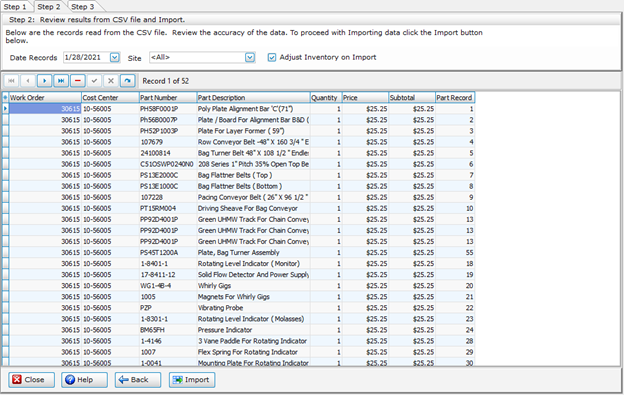Viewport: 624px width, 395px height.
Task: Select part number PS13E1000C cell
Action: [168, 186]
